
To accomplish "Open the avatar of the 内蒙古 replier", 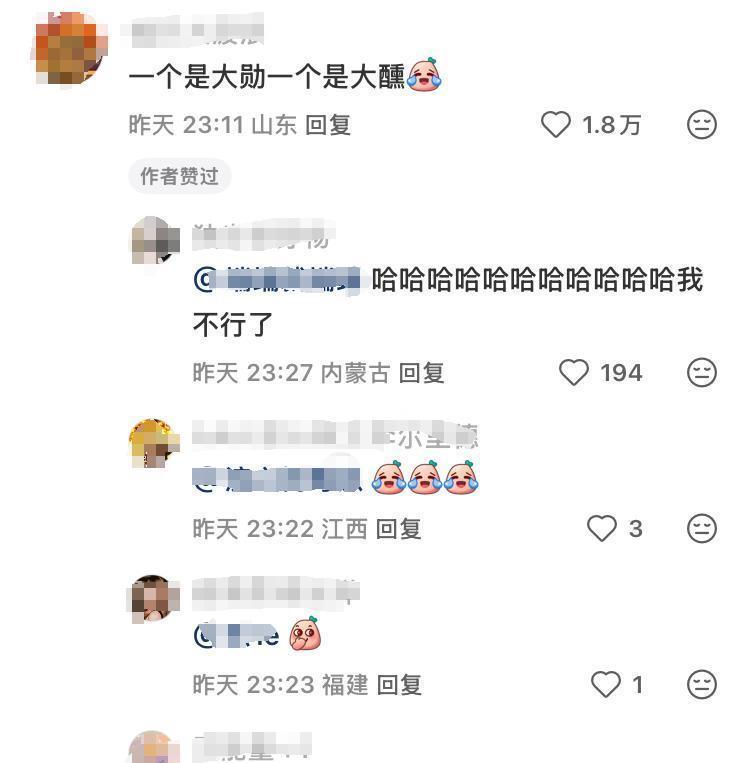I will tap(155, 240).
